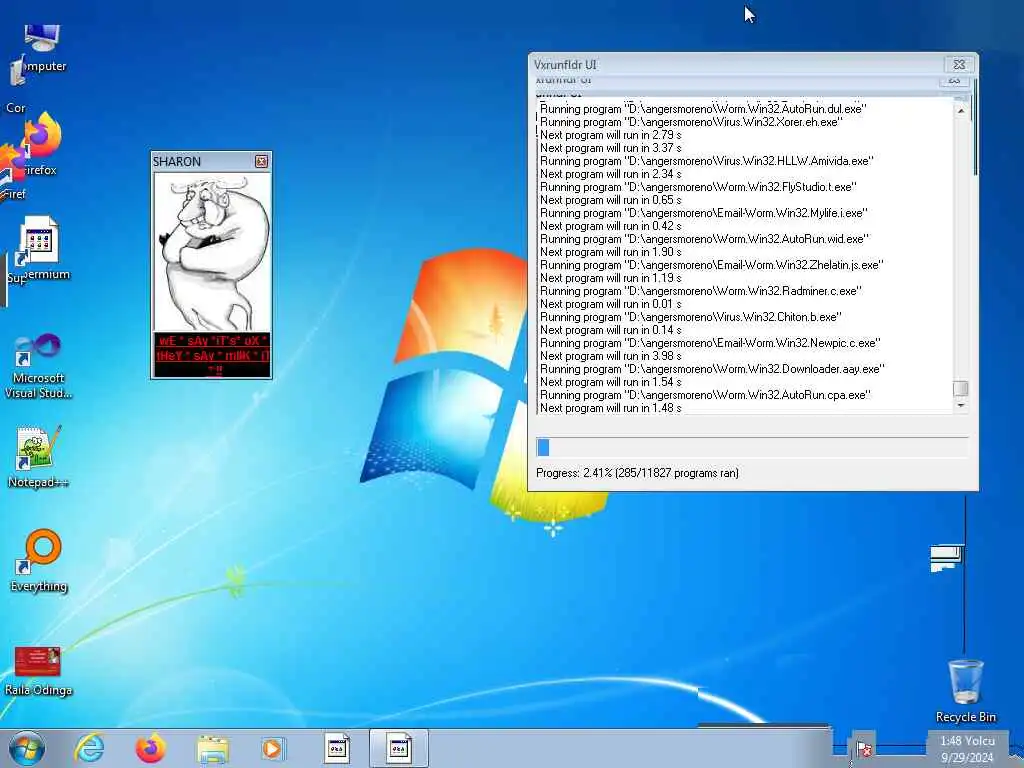Click the stray window icon above Recycle Bin

[x=946, y=558]
